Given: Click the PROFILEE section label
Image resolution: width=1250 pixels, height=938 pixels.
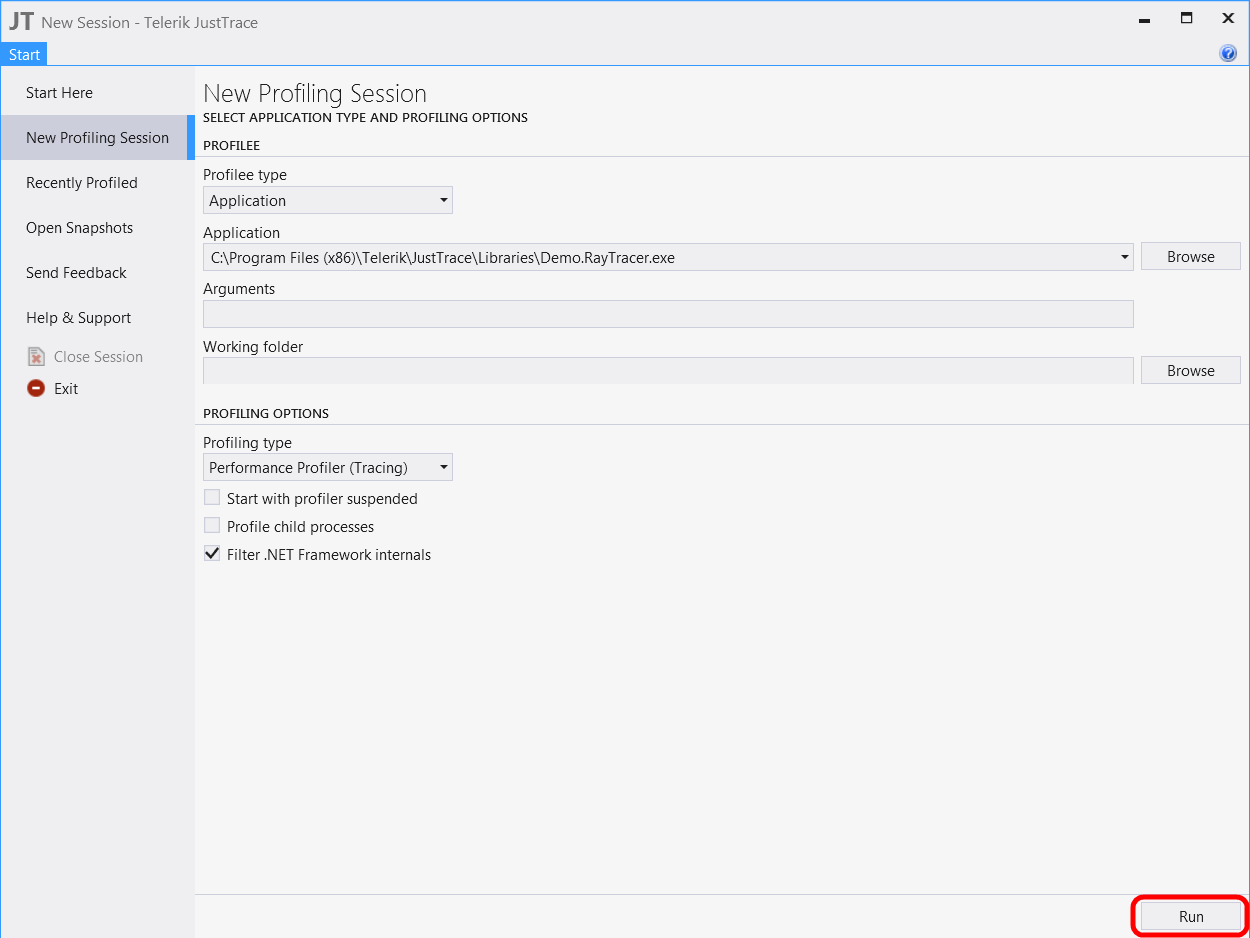Looking at the screenshot, I should (231, 146).
